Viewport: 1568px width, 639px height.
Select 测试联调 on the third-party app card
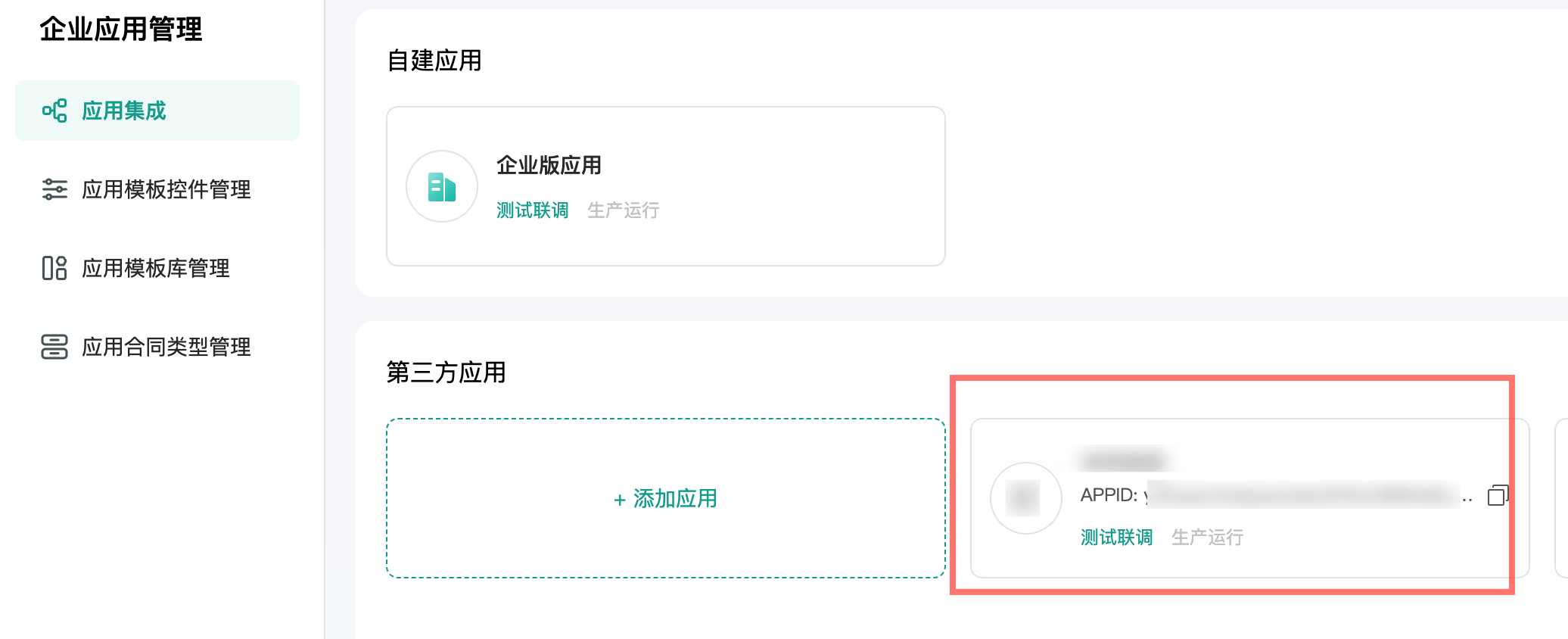click(1117, 537)
